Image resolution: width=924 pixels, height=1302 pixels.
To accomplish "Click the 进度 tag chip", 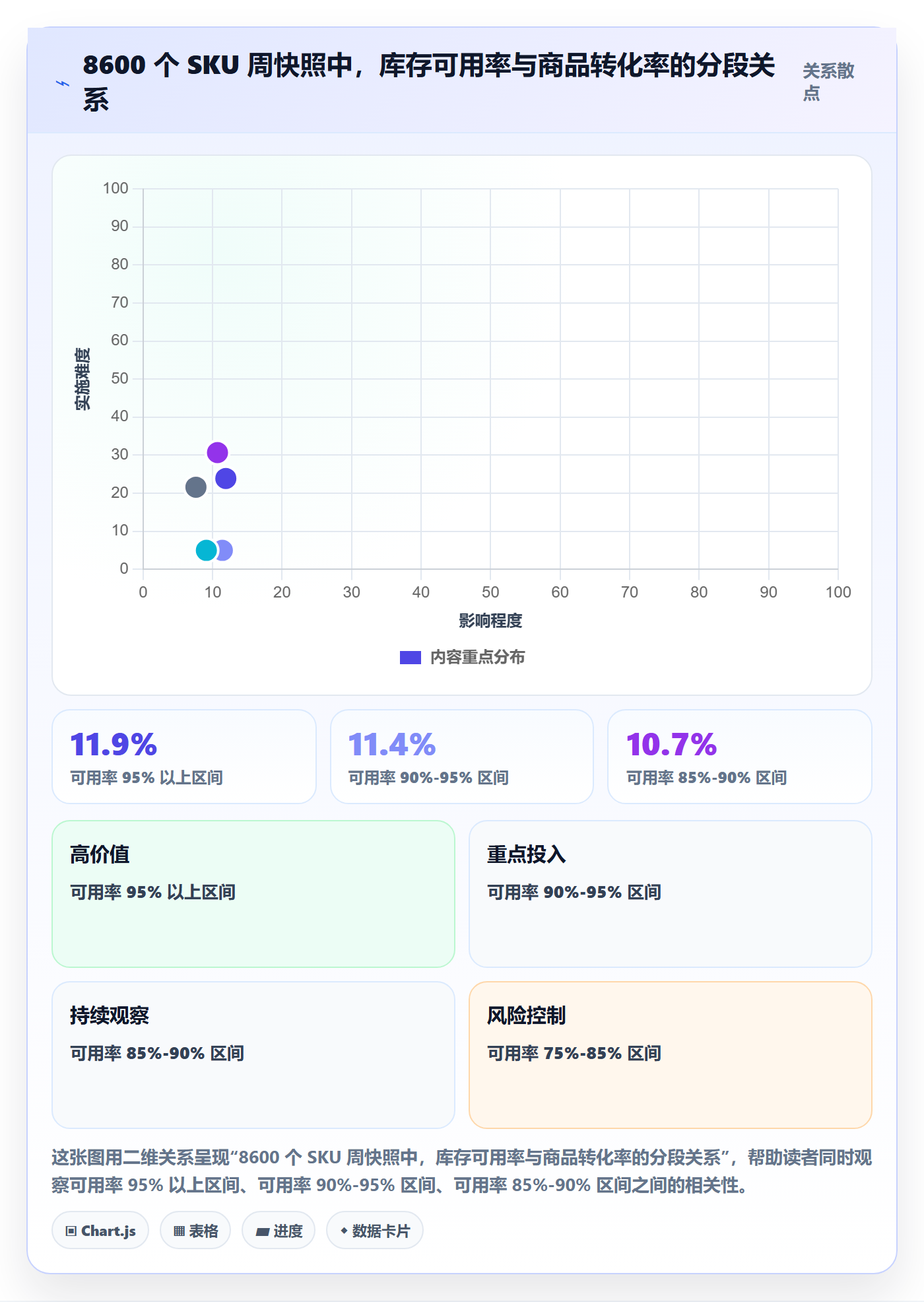I will click(x=279, y=1230).
